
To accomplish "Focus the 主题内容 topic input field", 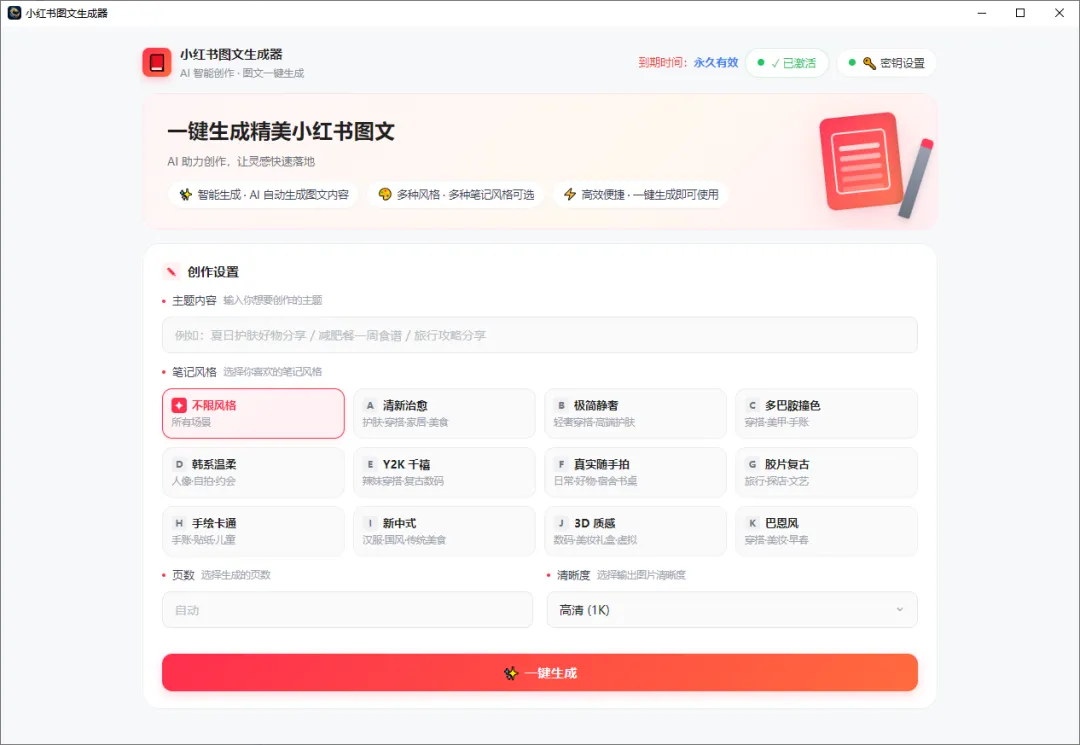I will (539, 335).
